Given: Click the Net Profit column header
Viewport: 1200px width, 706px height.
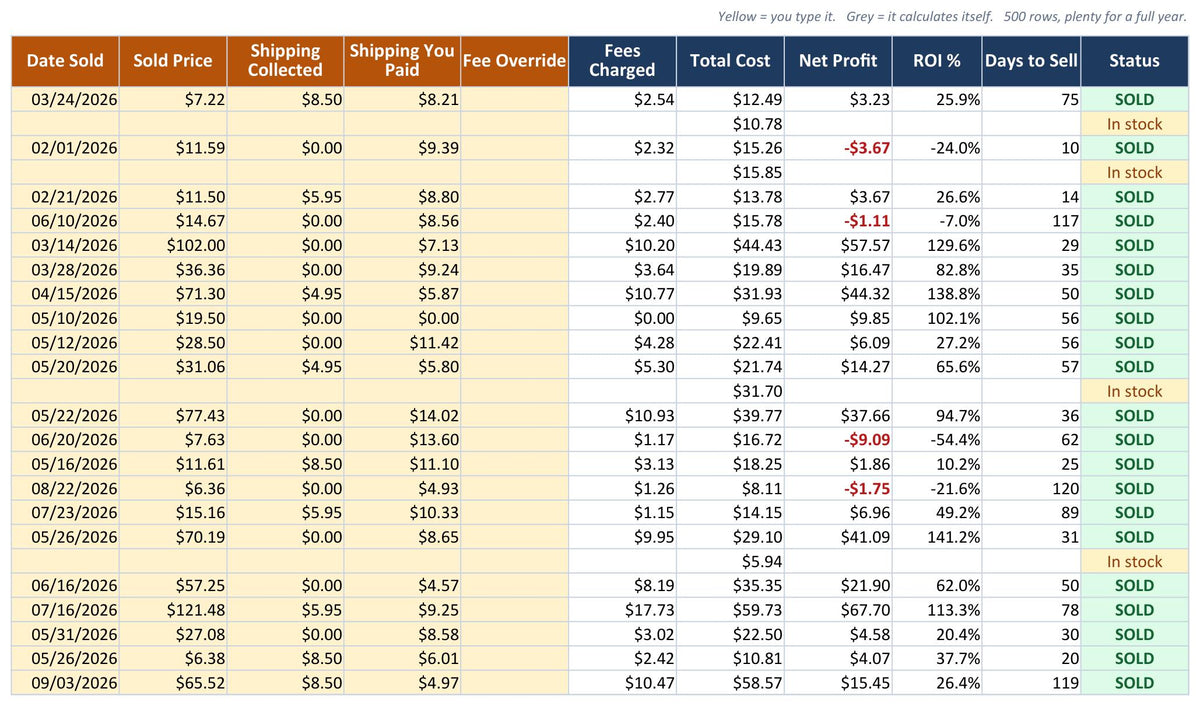Looking at the screenshot, I should pos(838,61).
